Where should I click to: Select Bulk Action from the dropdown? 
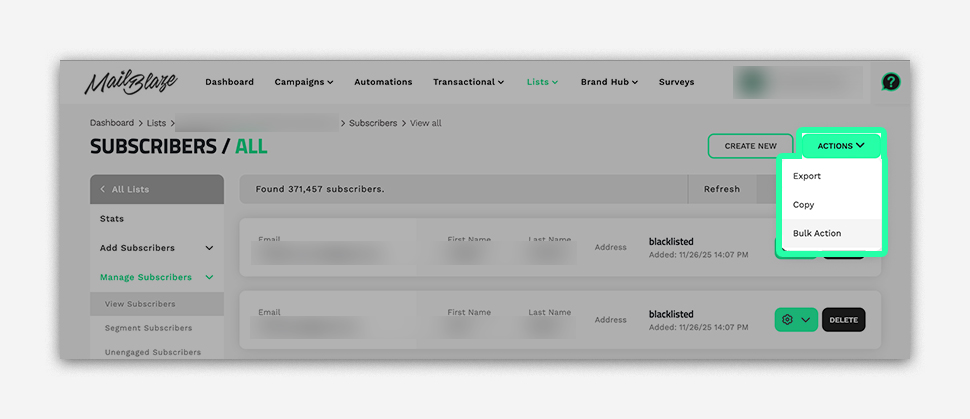click(817, 234)
